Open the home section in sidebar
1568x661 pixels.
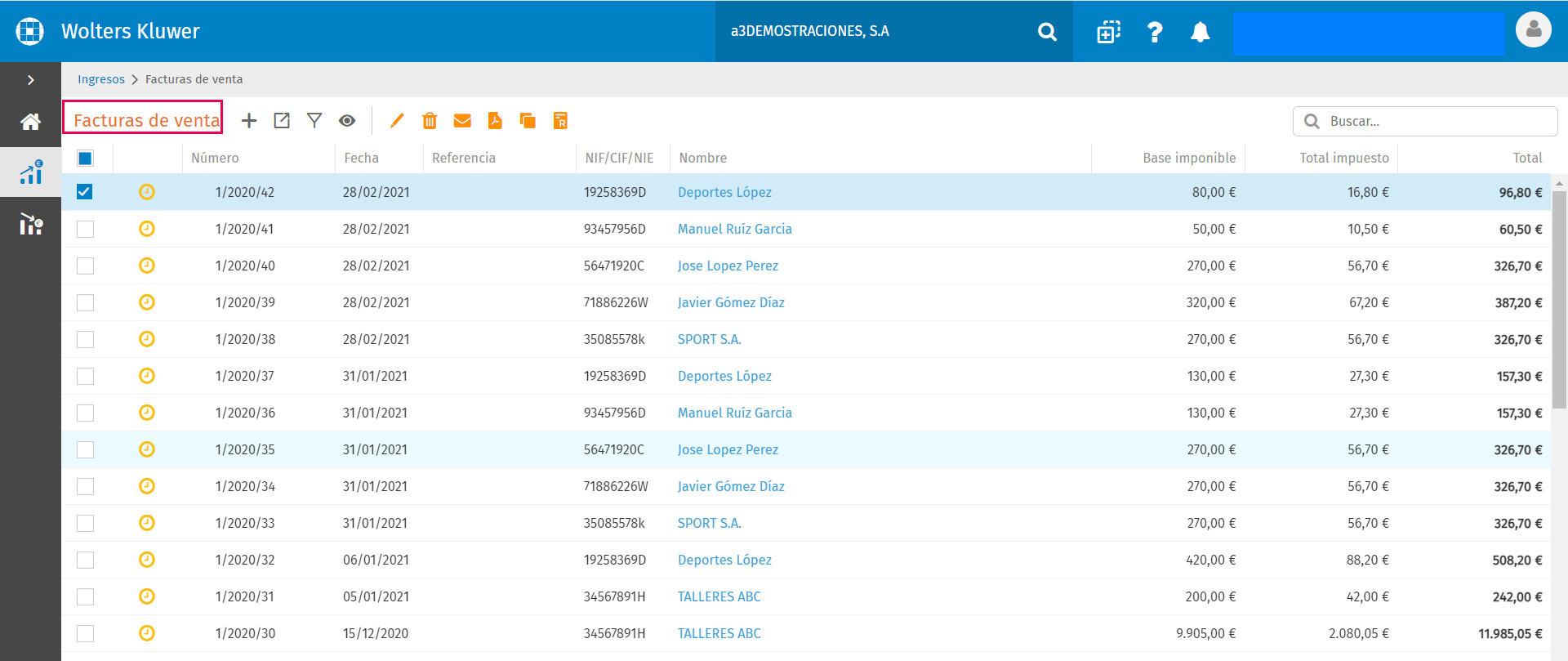(30, 122)
